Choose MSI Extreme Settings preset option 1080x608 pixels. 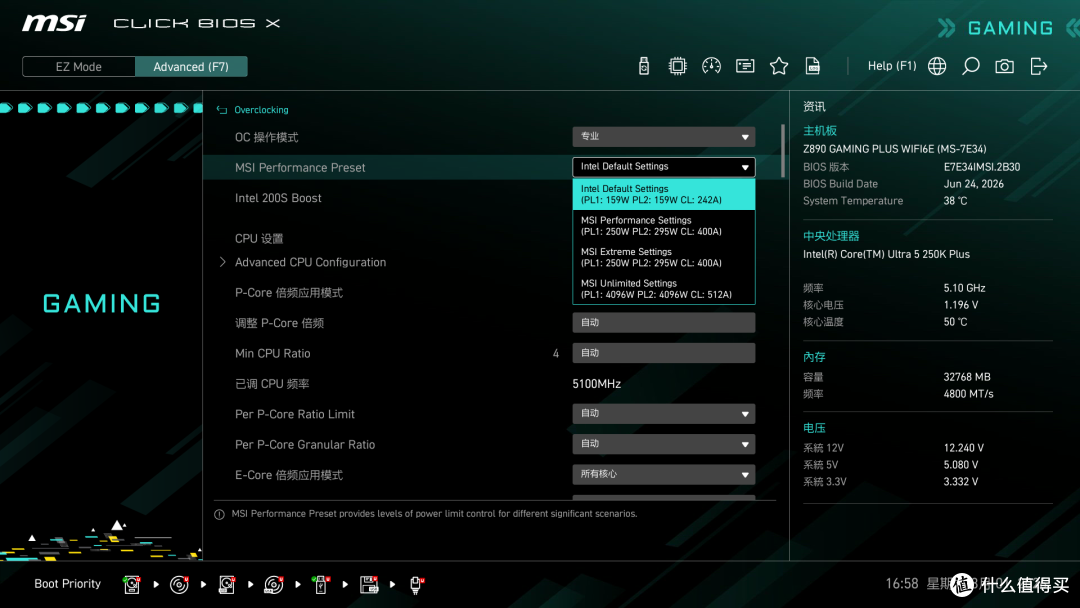[663, 258]
